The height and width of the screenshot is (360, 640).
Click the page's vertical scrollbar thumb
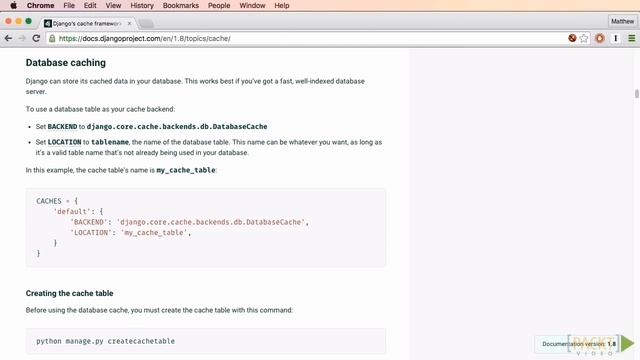pos(636,93)
